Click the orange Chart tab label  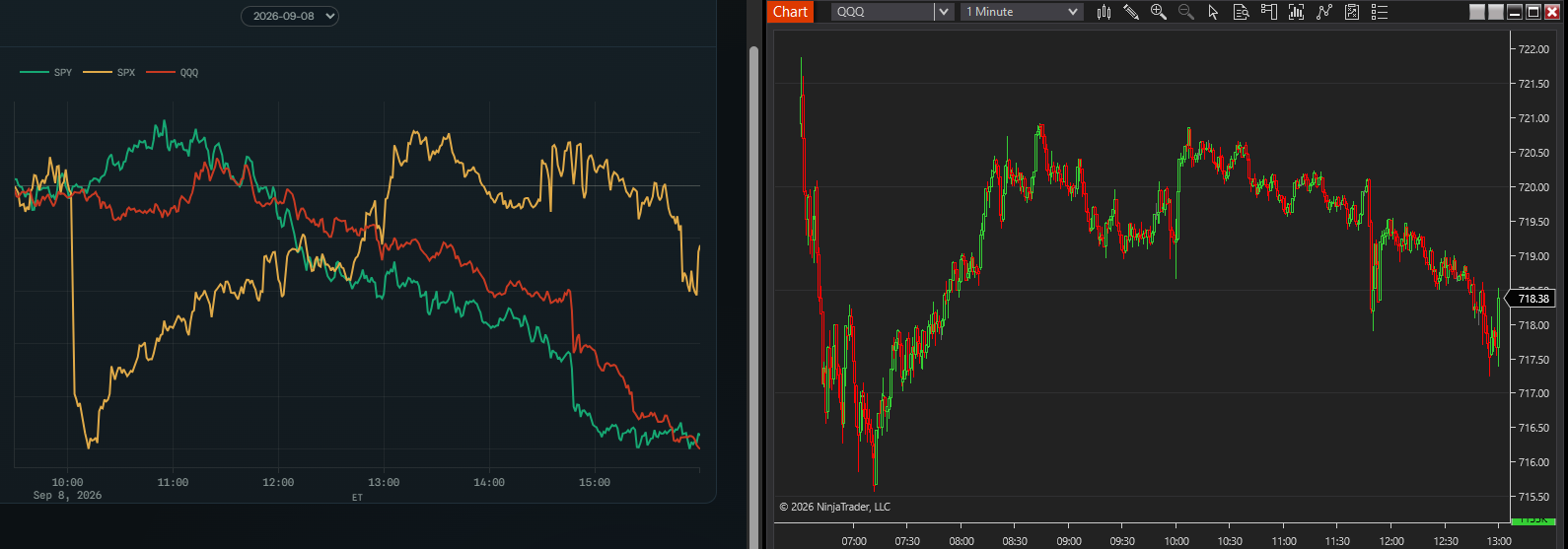click(x=790, y=12)
